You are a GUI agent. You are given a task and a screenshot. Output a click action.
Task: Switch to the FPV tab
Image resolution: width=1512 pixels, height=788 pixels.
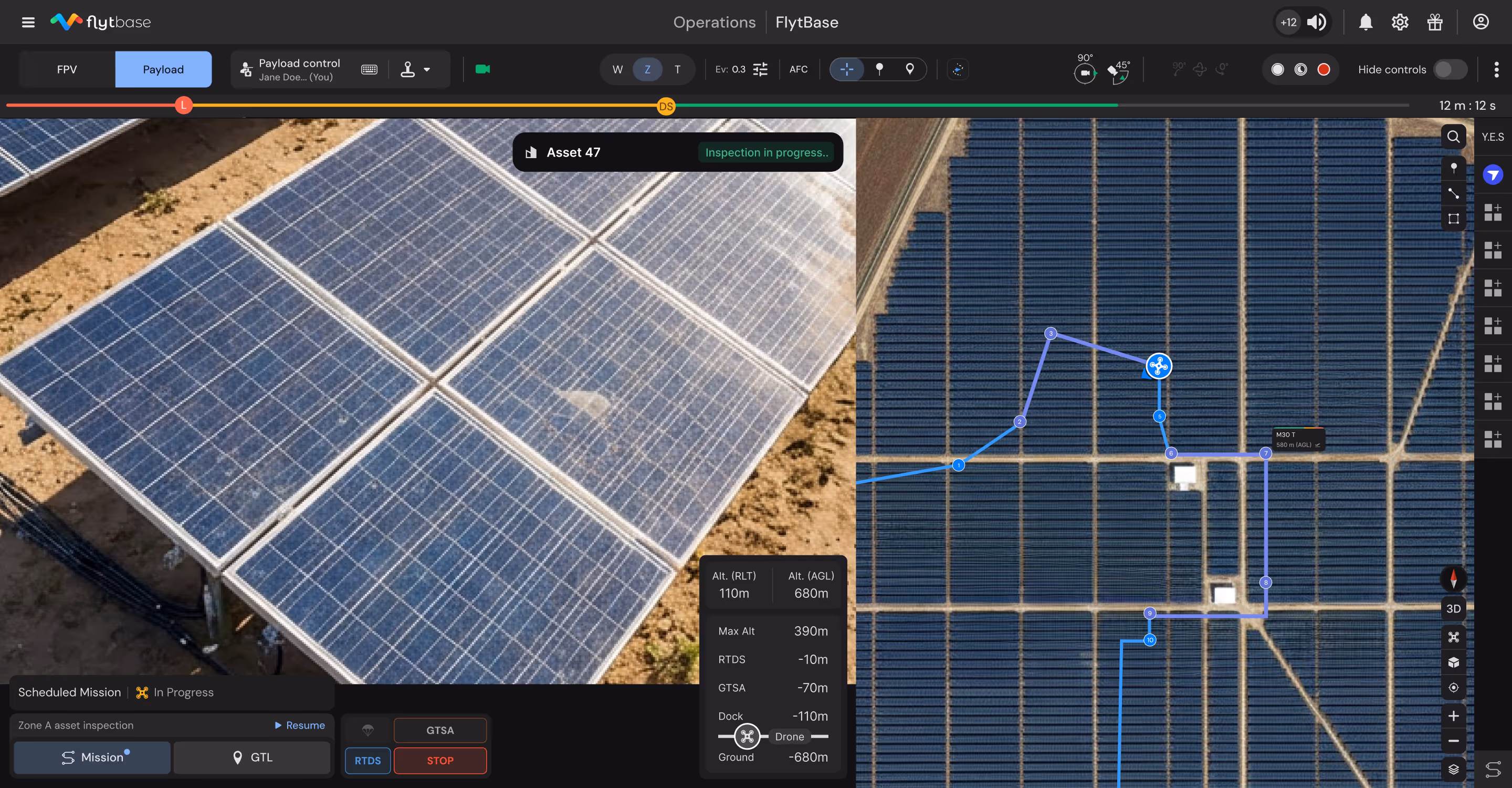(67, 69)
